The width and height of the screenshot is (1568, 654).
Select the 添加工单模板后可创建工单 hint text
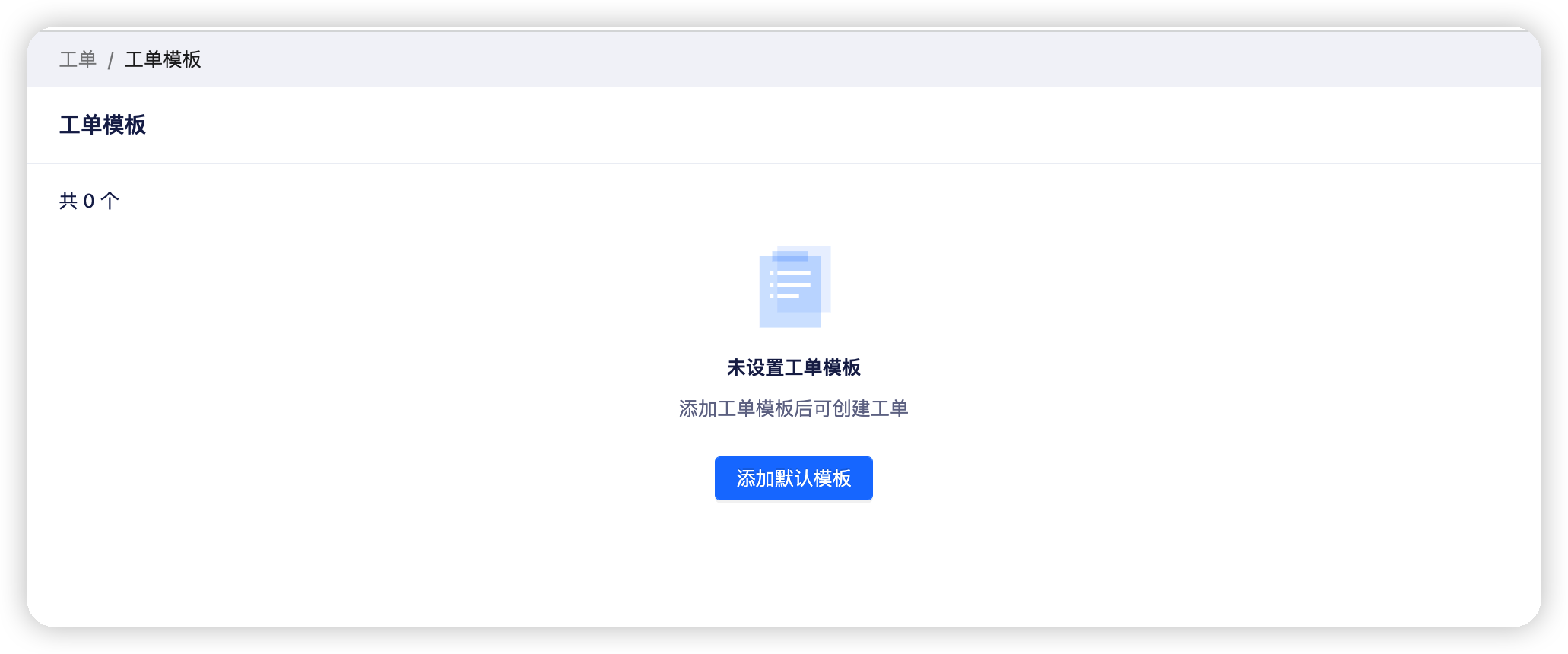tap(793, 408)
